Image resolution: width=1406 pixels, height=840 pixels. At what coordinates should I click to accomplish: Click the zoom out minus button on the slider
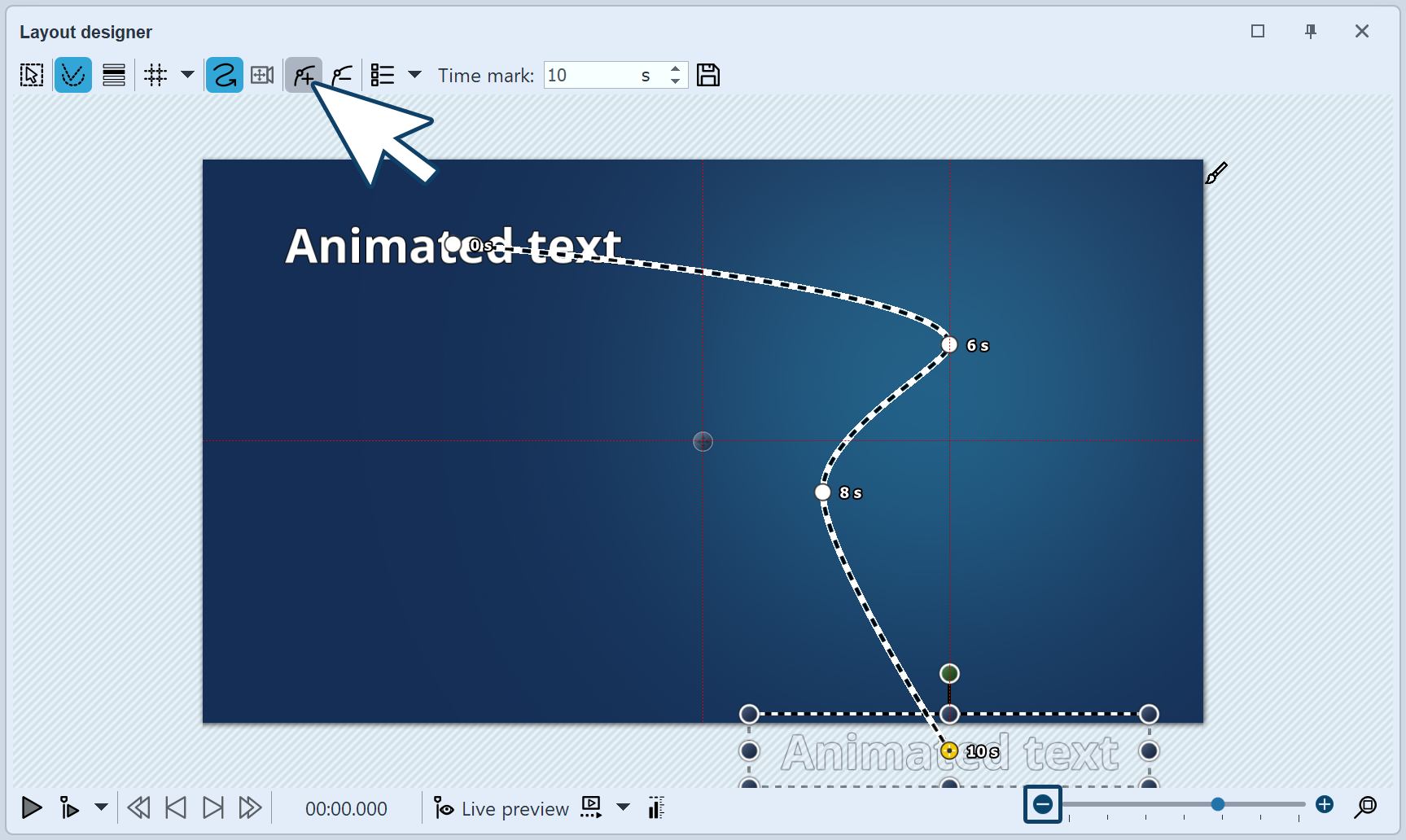(1042, 804)
